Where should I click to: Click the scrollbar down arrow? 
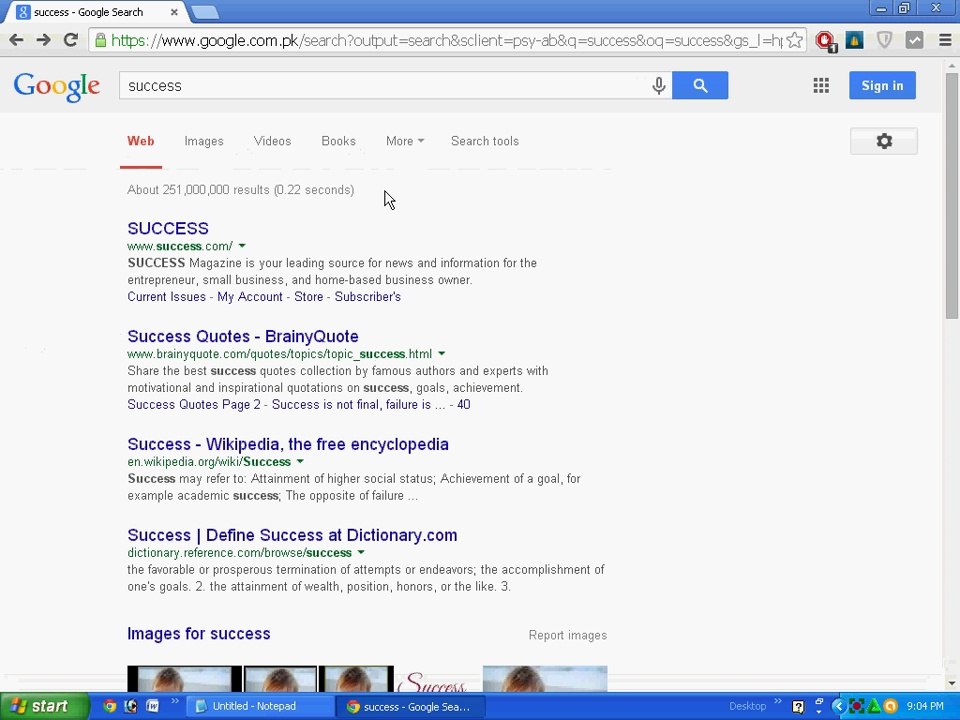tap(951, 683)
